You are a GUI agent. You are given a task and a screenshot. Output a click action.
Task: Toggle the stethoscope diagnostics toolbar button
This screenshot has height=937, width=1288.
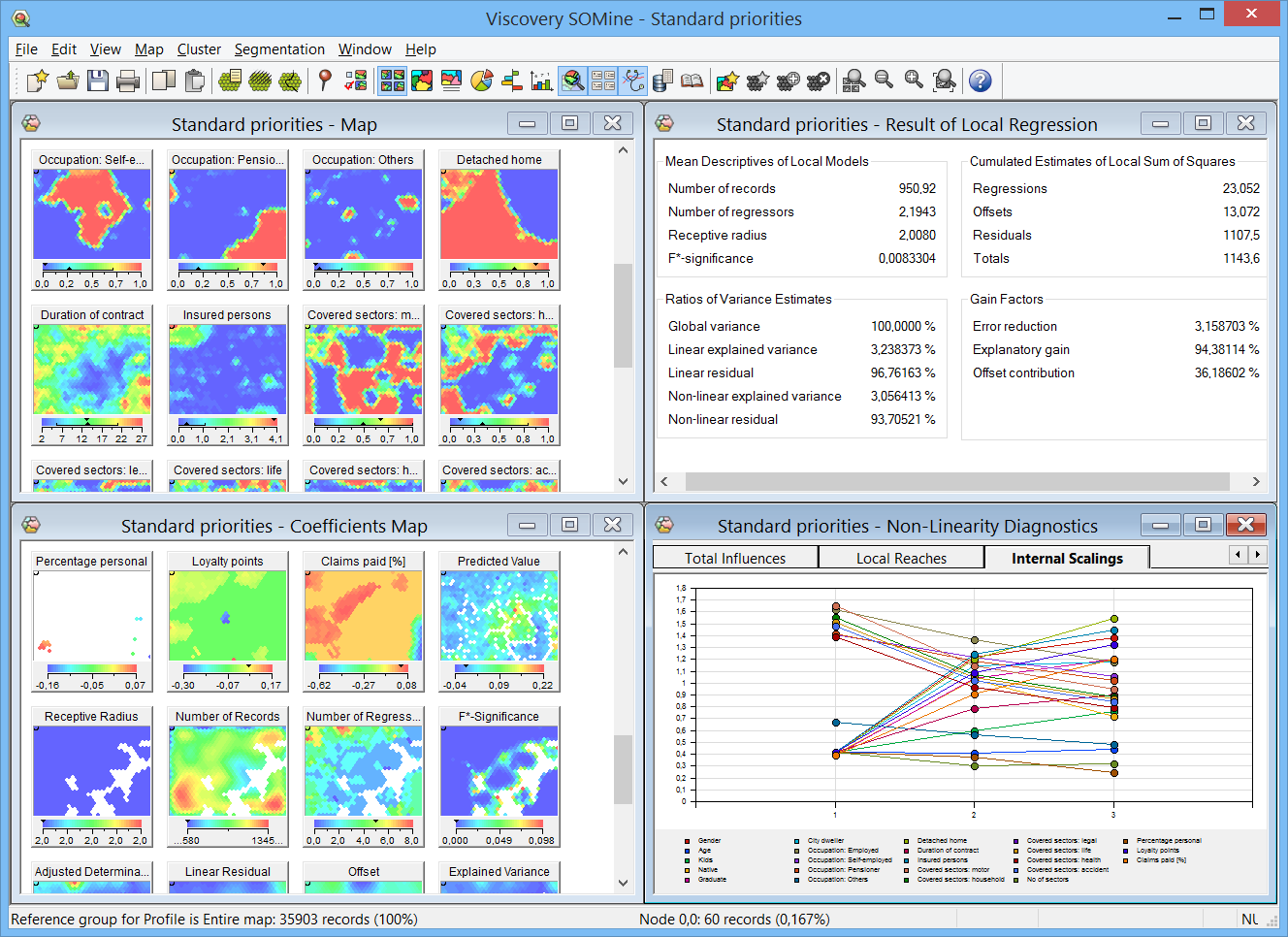click(633, 81)
